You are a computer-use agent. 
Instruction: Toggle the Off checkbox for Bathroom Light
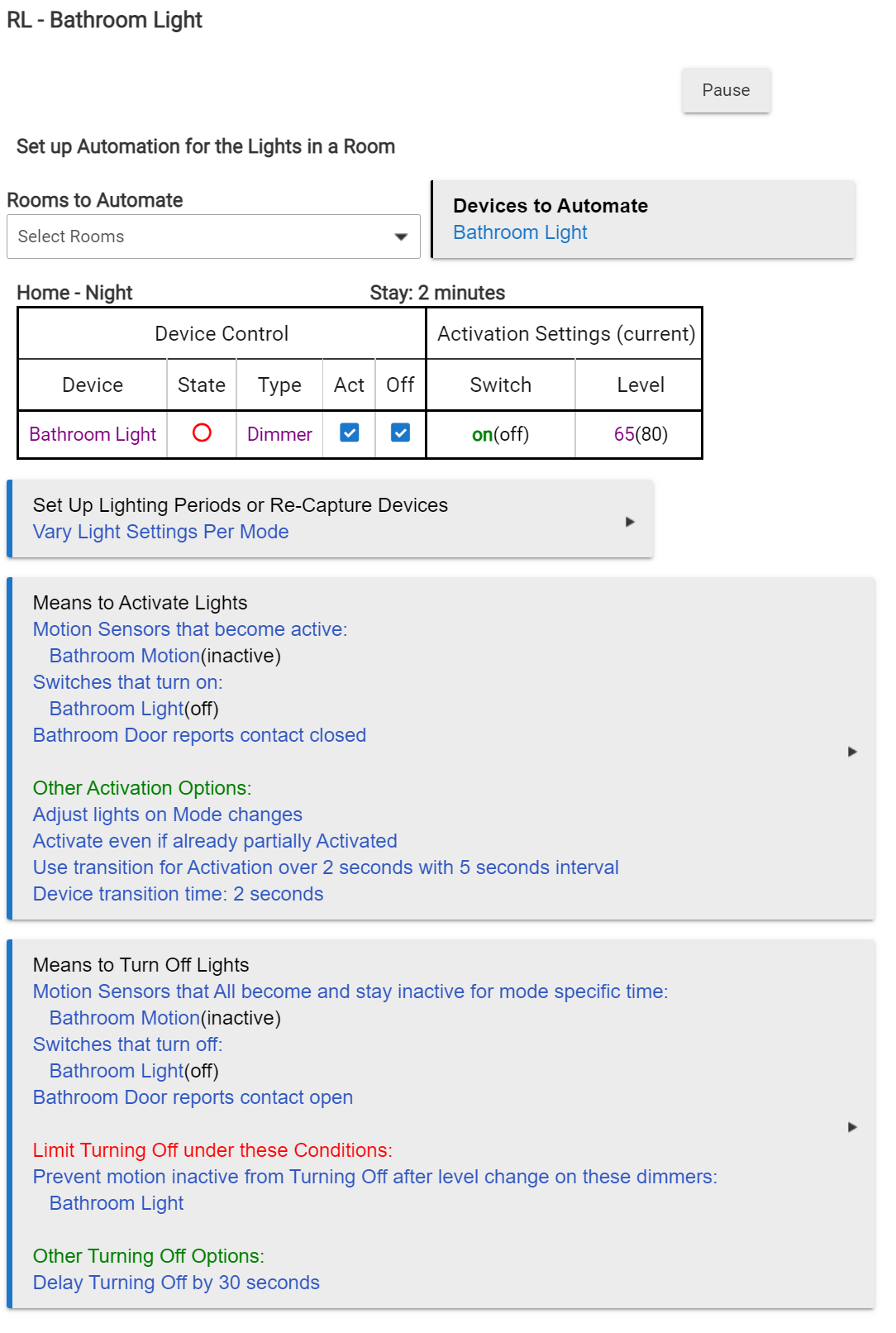[x=400, y=432]
